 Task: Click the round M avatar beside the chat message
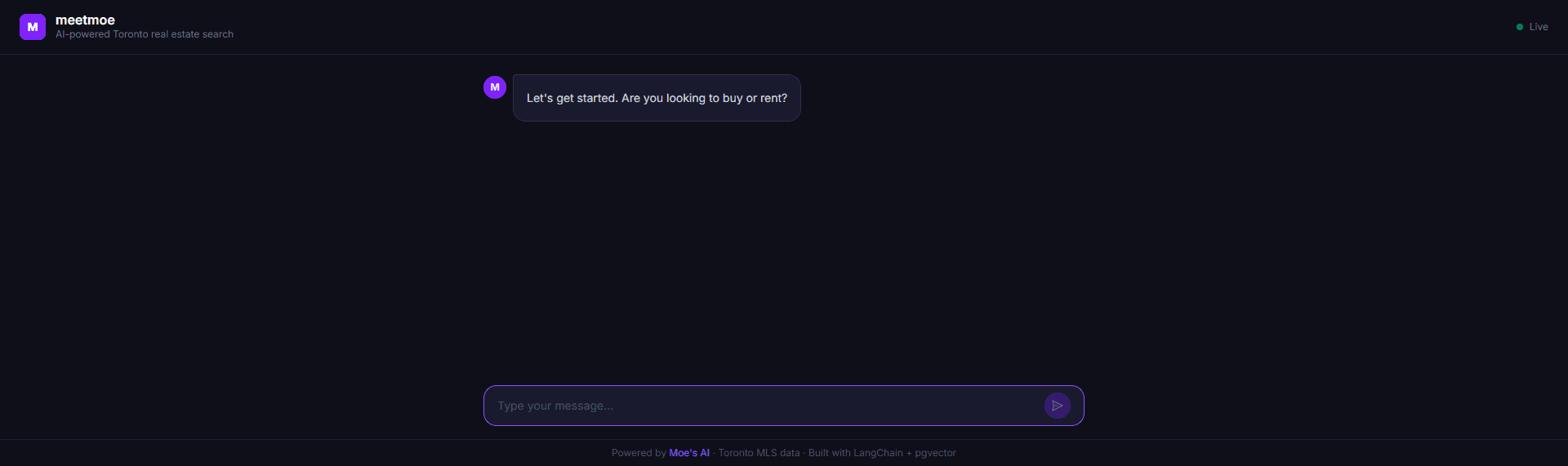point(495,87)
